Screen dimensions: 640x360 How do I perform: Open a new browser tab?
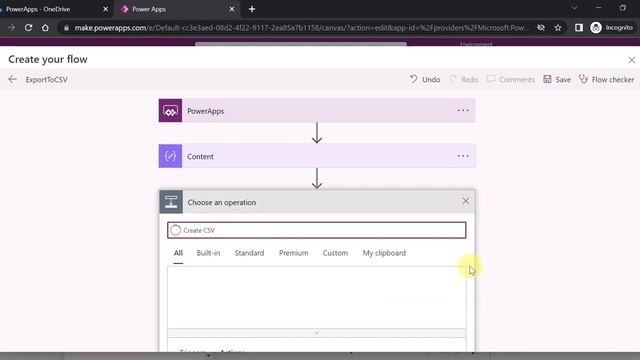pyautogui.click(x=252, y=9)
